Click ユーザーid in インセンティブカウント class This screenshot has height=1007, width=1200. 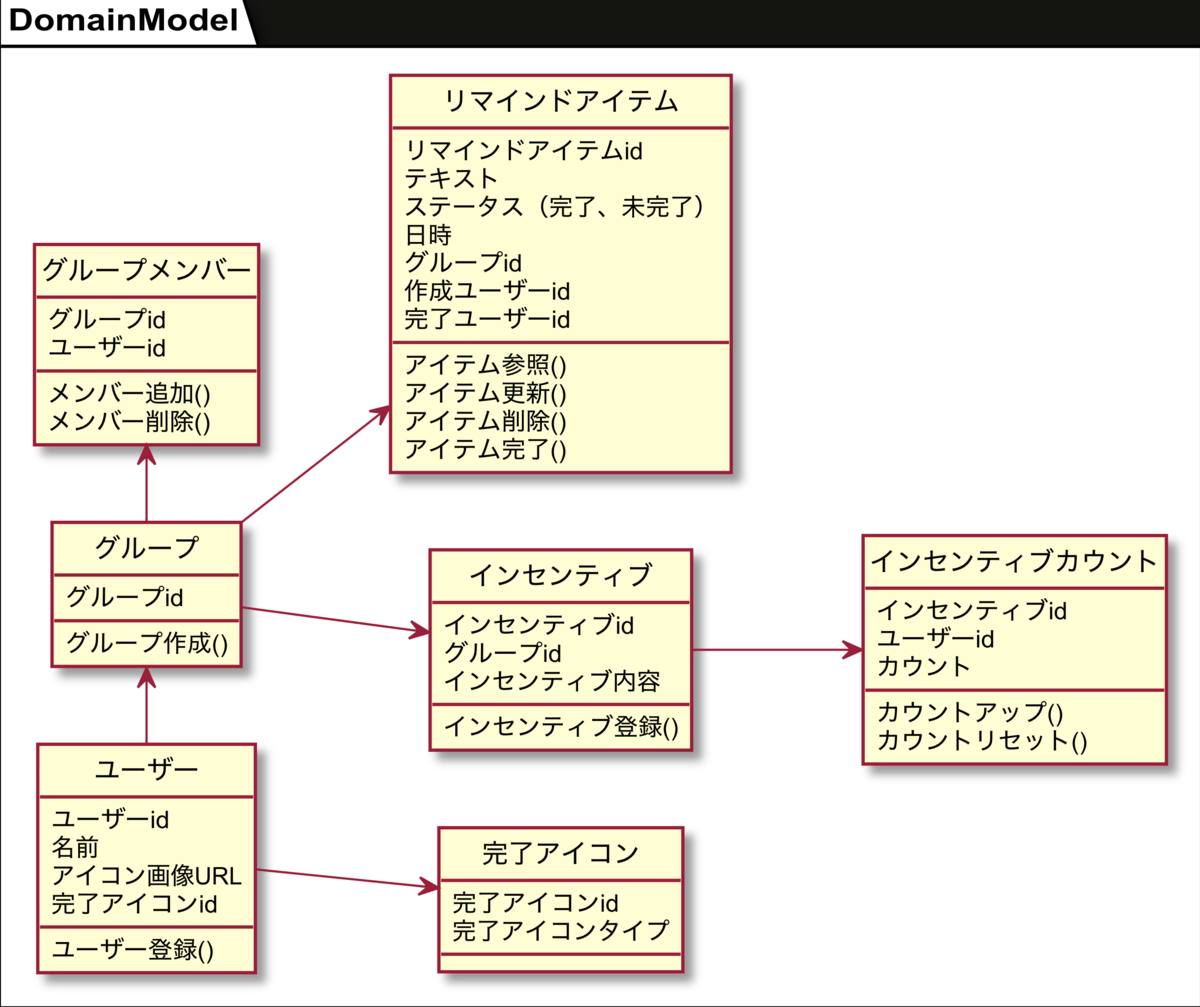pos(936,637)
